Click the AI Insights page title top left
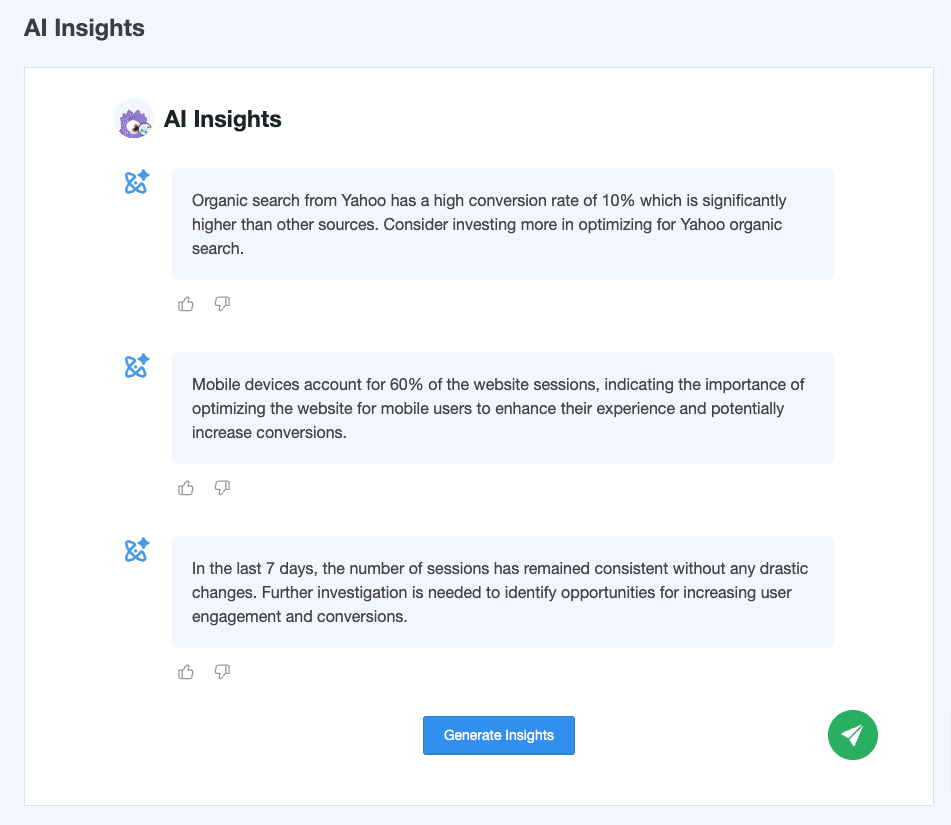This screenshot has width=951, height=825. coord(85,28)
